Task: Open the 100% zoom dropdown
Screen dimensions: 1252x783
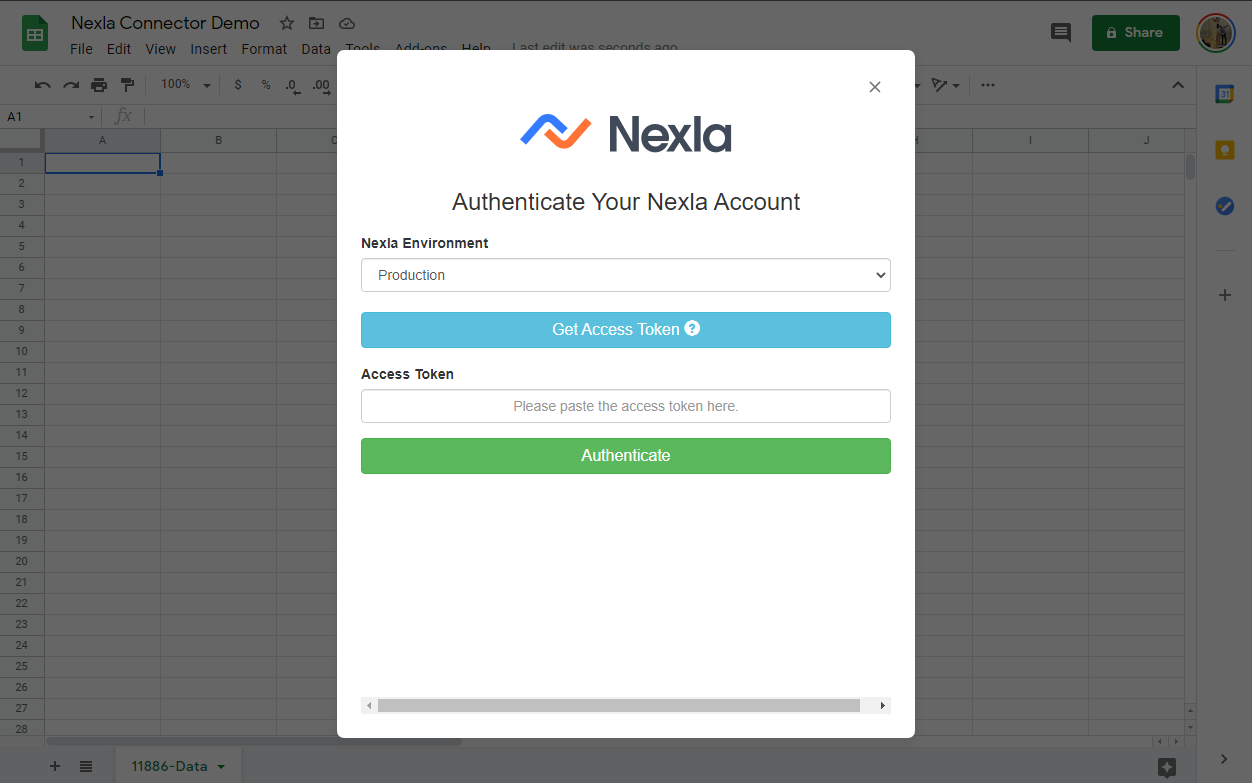Action: click(x=186, y=85)
